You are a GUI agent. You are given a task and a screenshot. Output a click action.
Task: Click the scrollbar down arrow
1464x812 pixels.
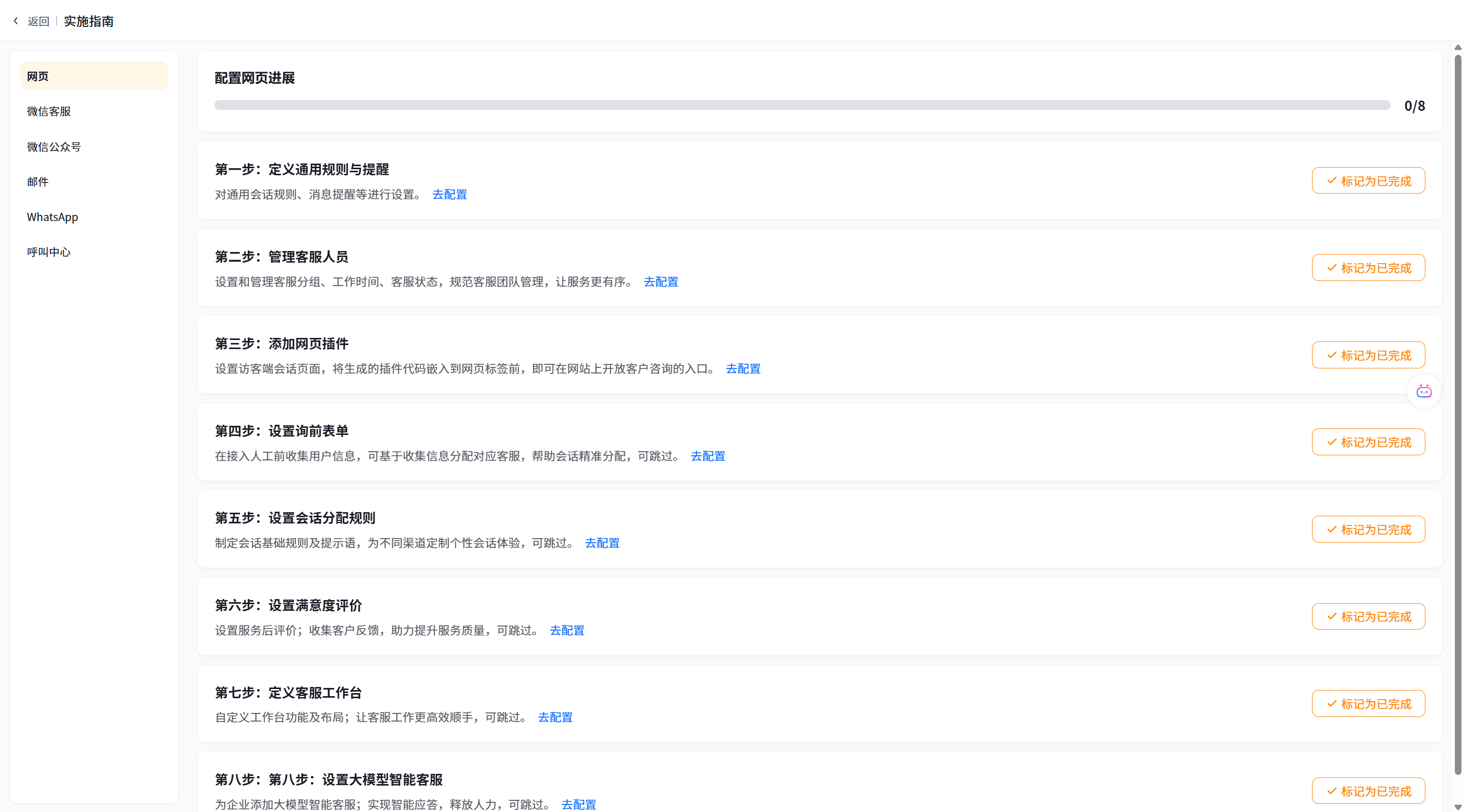[1457, 806]
